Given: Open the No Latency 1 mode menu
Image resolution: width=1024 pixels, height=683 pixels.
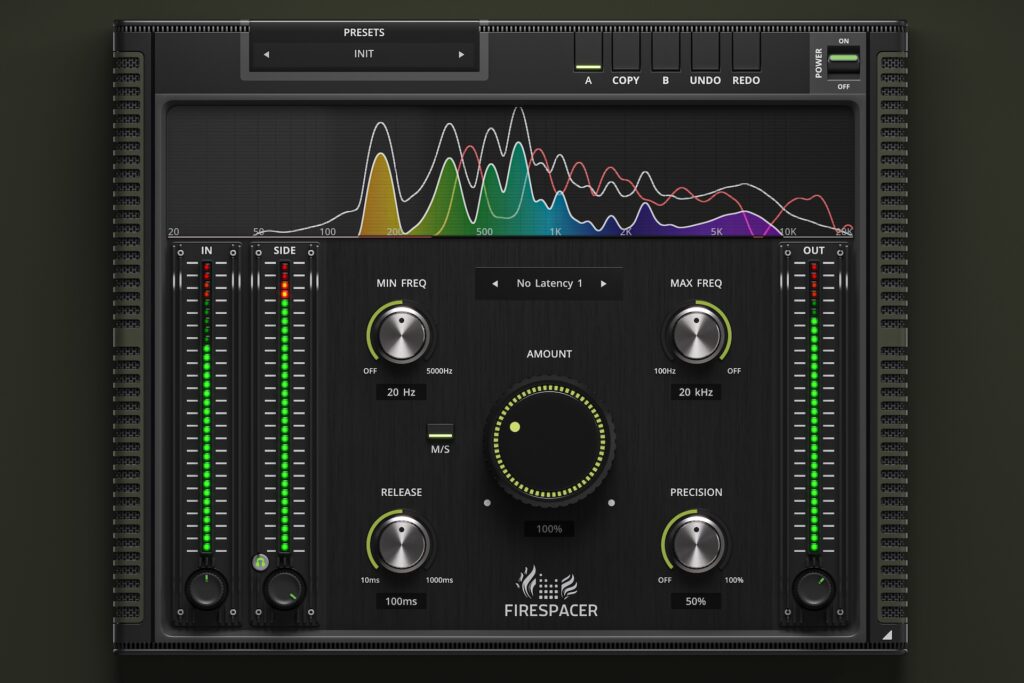Looking at the screenshot, I should 549,284.
